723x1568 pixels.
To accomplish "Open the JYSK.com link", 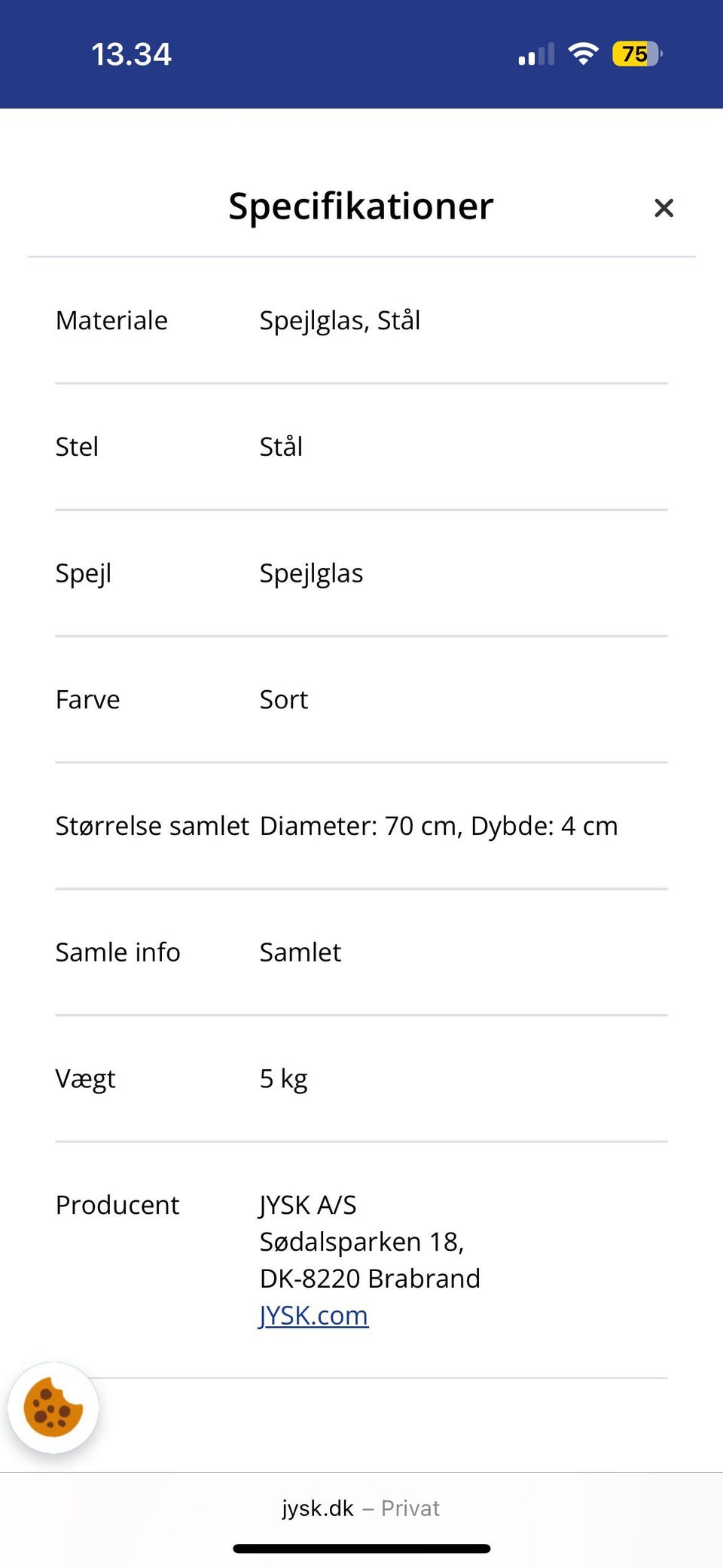I will 314,1316.
